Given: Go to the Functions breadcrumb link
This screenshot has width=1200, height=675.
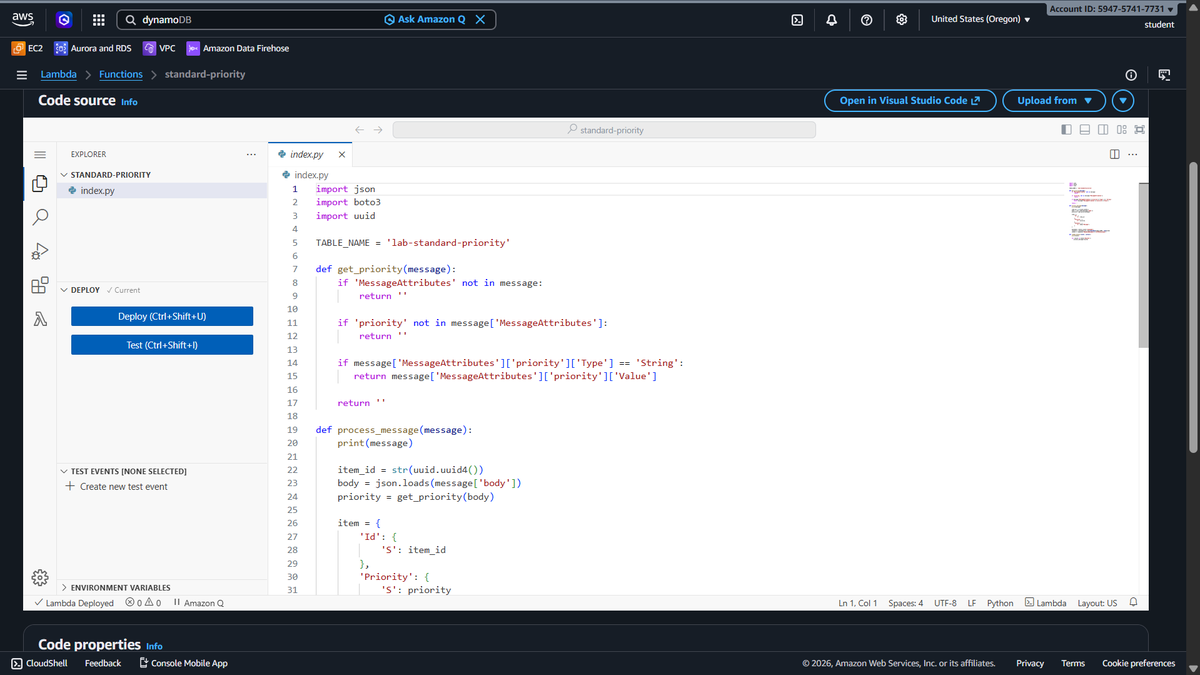Looking at the screenshot, I should click(x=121, y=75).
